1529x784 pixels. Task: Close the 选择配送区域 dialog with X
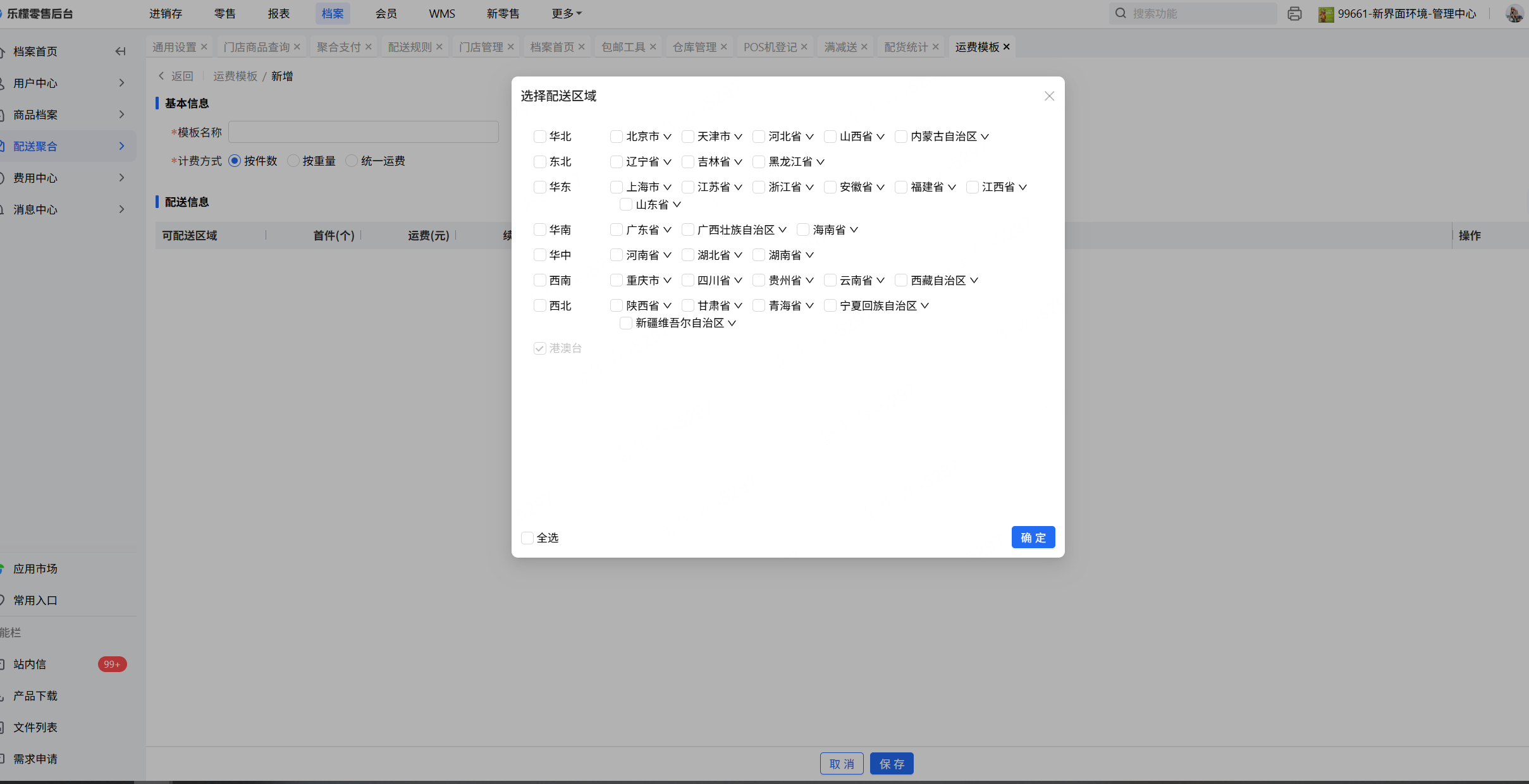[x=1049, y=96]
